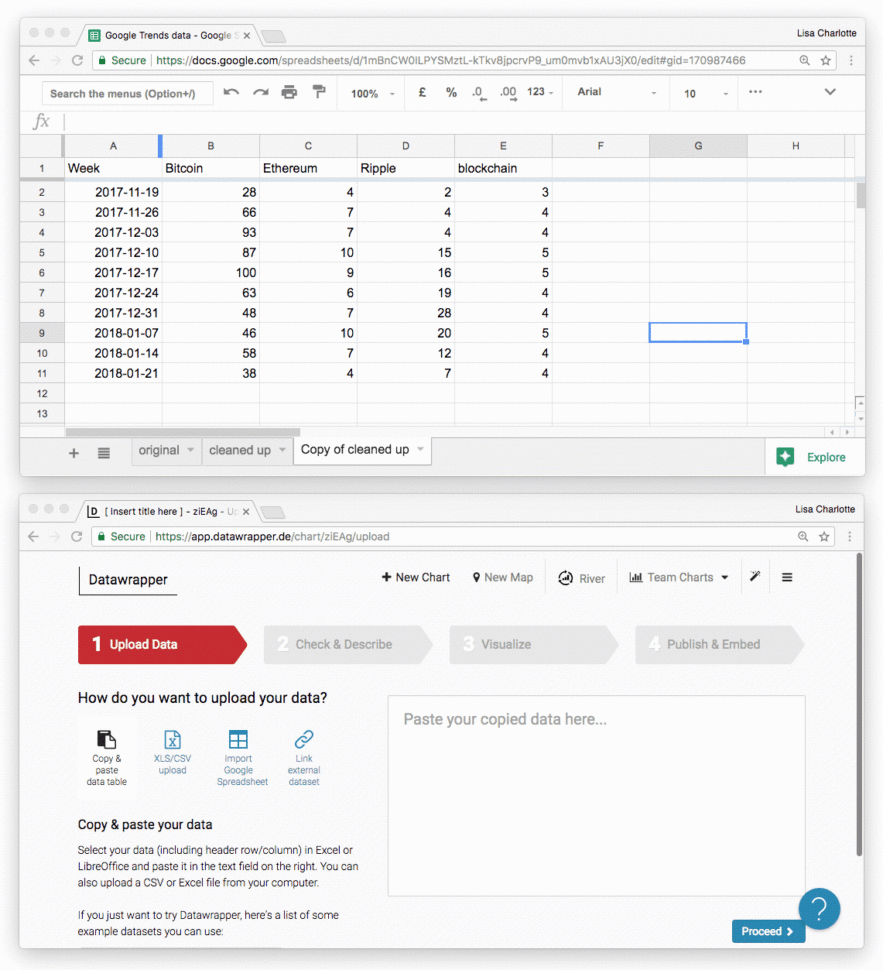The height and width of the screenshot is (970, 883).
Task: Click the data paste text field
Action: (x=595, y=795)
